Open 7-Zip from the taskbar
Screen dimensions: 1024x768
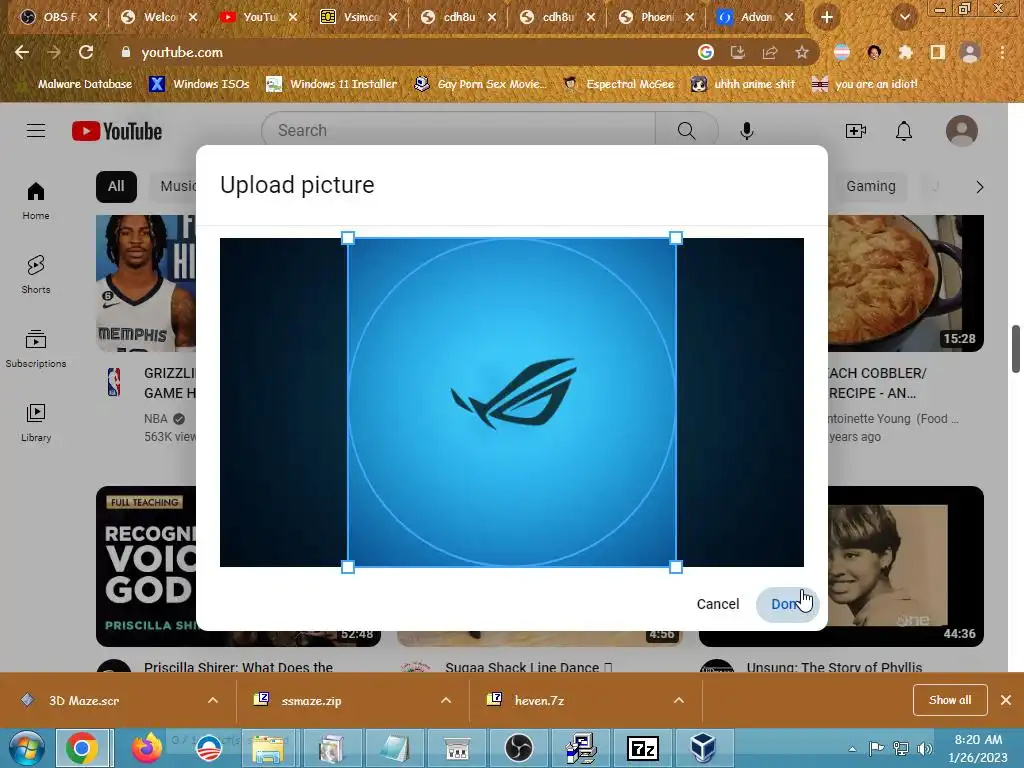(x=643, y=748)
